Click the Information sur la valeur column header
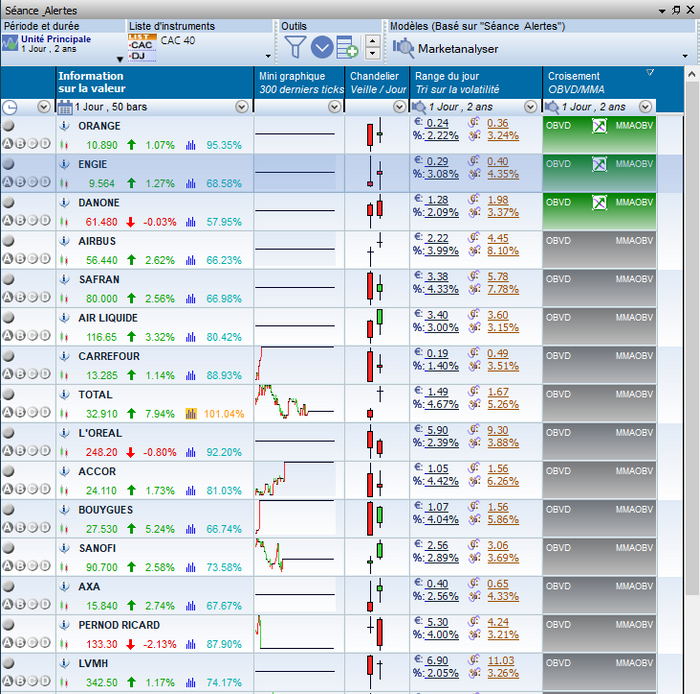The height and width of the screenshot is (694, 700). [x=154, y=83]
